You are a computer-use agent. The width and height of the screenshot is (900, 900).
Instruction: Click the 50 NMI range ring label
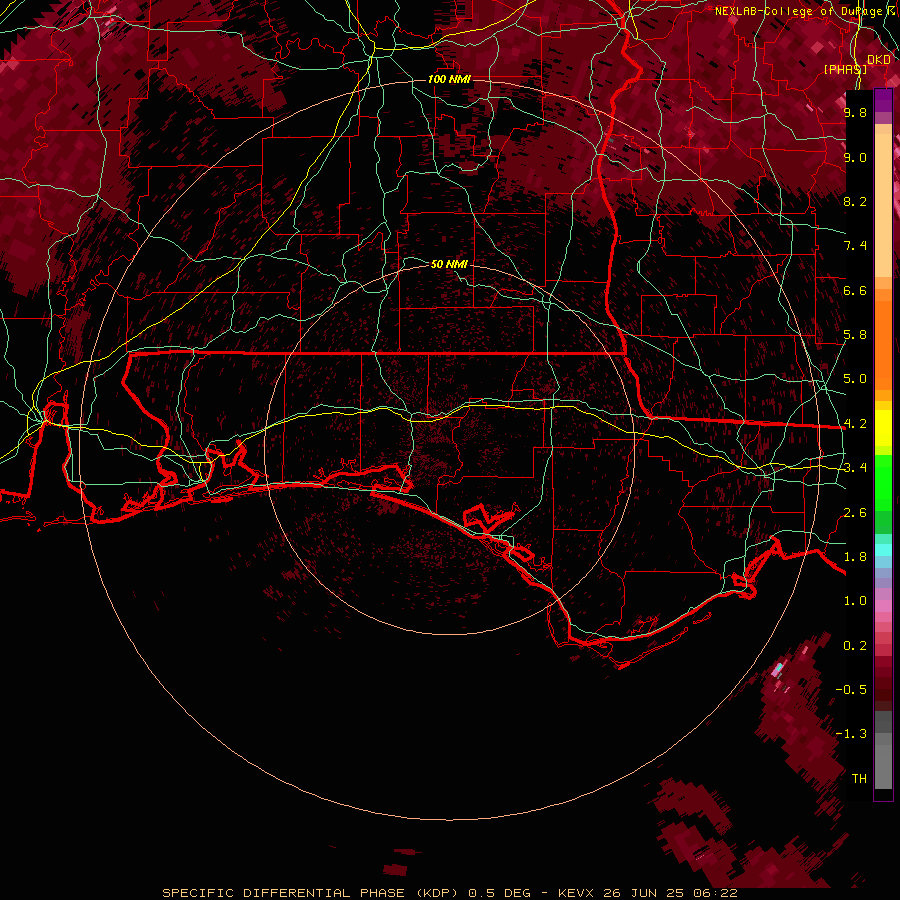click(449, 264)
